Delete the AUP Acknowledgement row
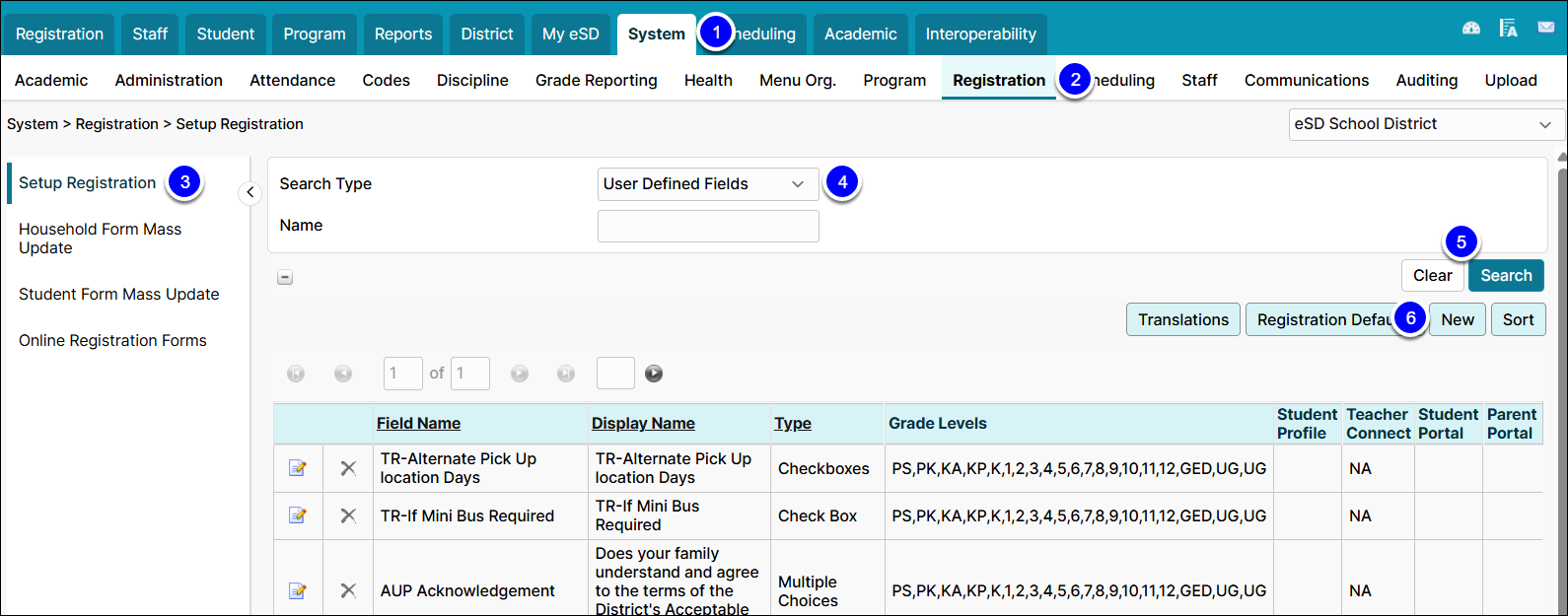The image size is (1568, 616). point(348,590)
